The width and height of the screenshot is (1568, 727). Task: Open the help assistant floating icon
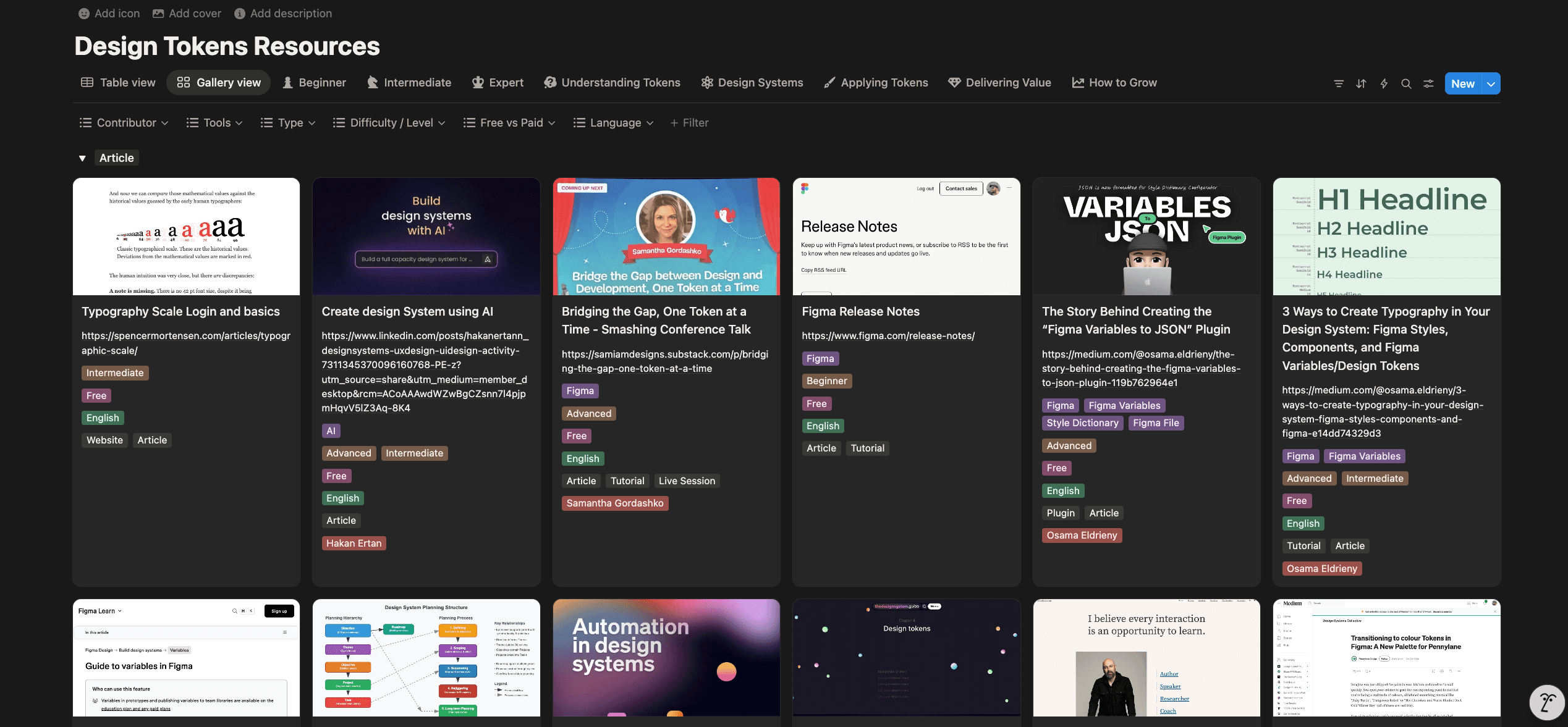1547,703
